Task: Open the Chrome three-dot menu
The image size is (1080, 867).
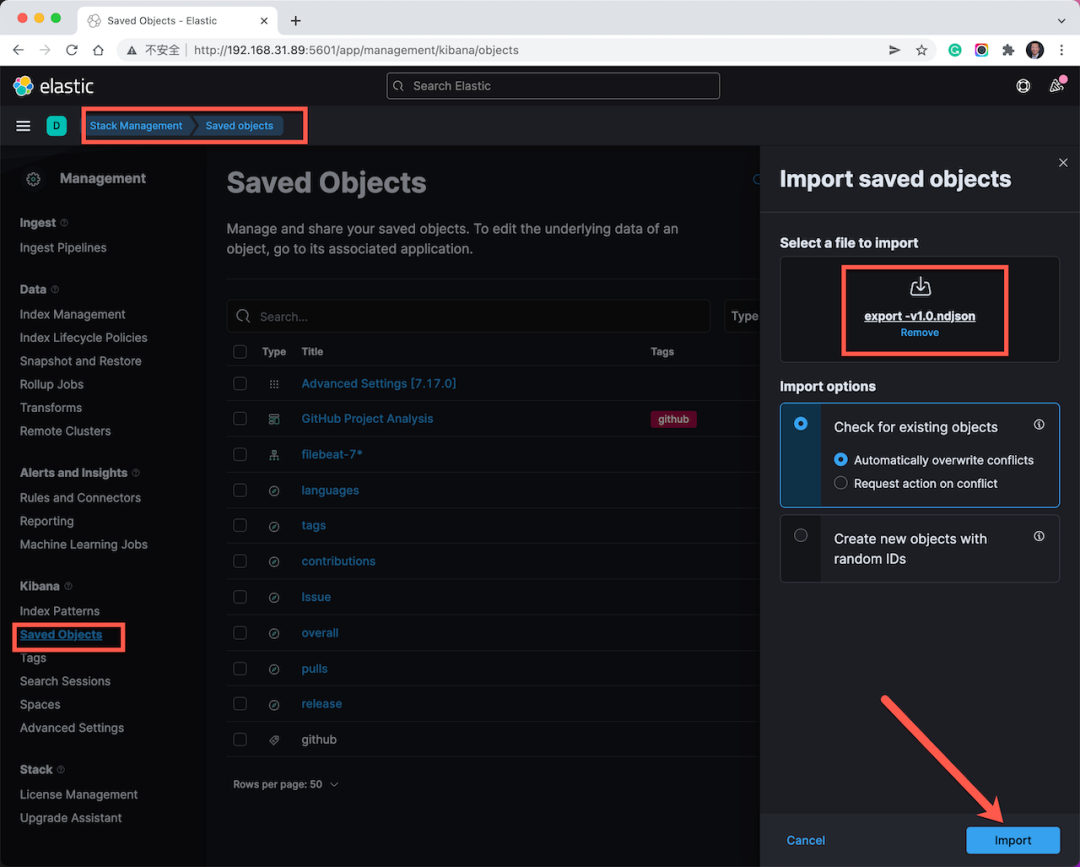Action: 1061,50
